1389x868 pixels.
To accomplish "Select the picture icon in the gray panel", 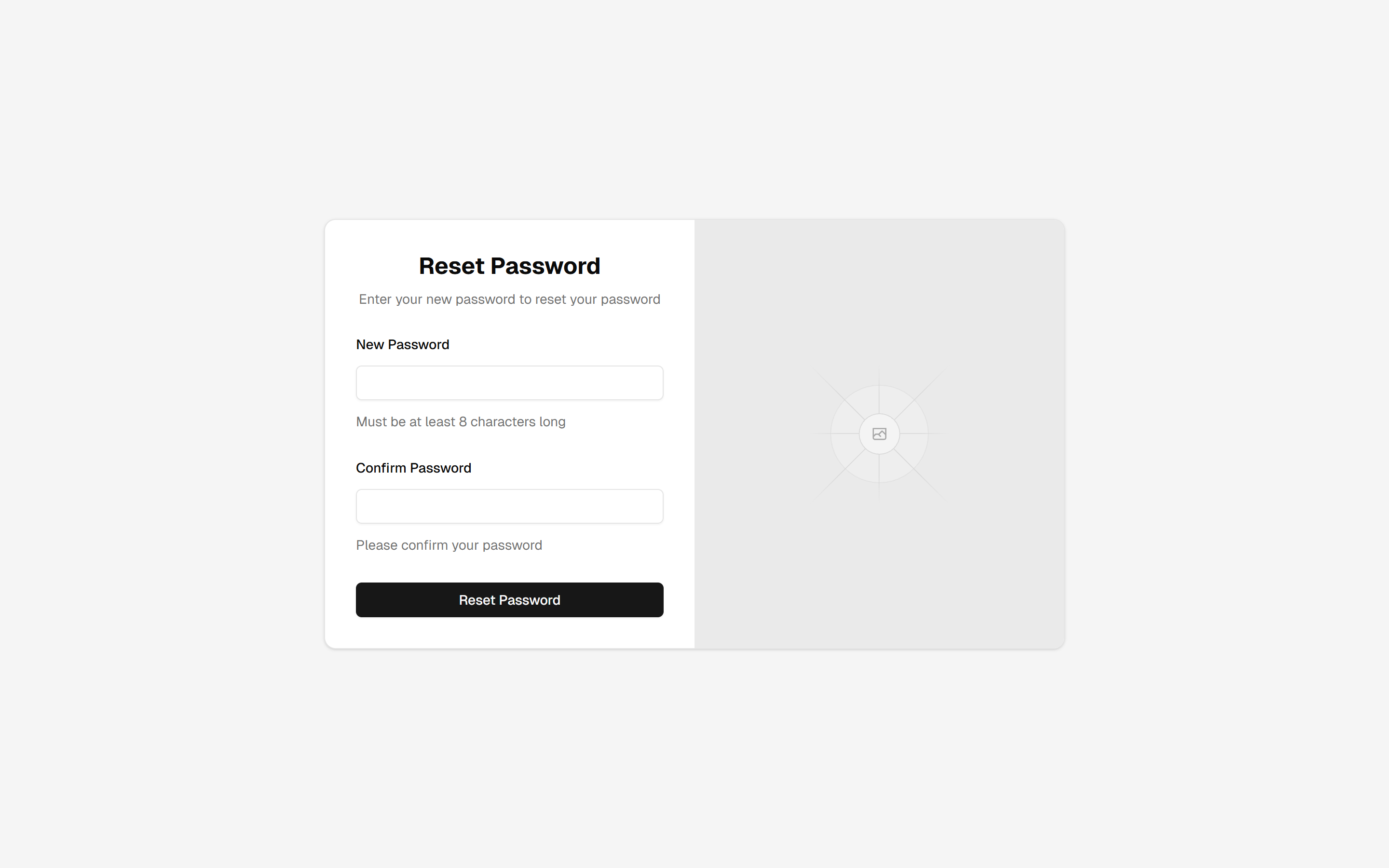I will tap(878, 434).
